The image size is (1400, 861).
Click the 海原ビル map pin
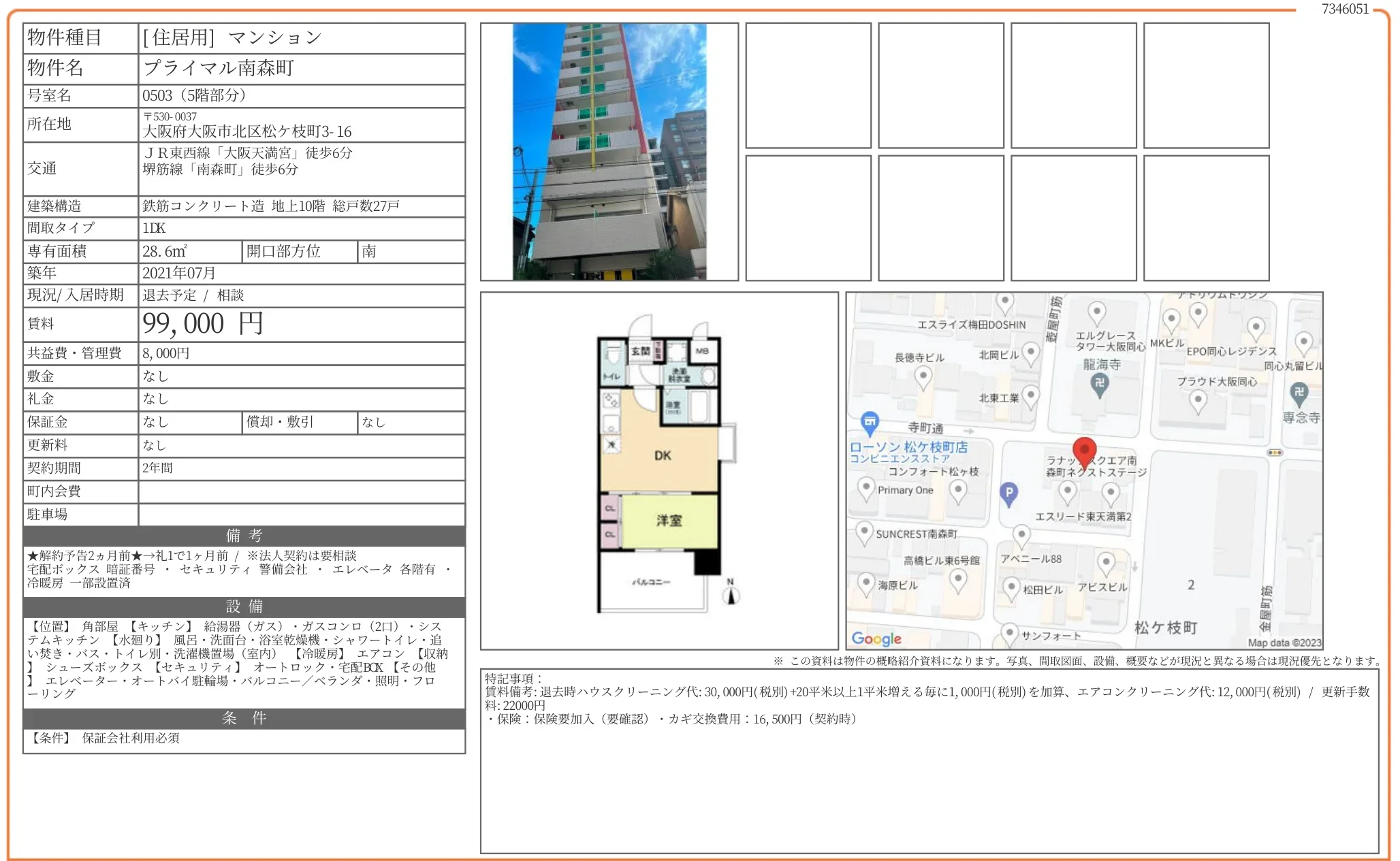click(865, 581)
